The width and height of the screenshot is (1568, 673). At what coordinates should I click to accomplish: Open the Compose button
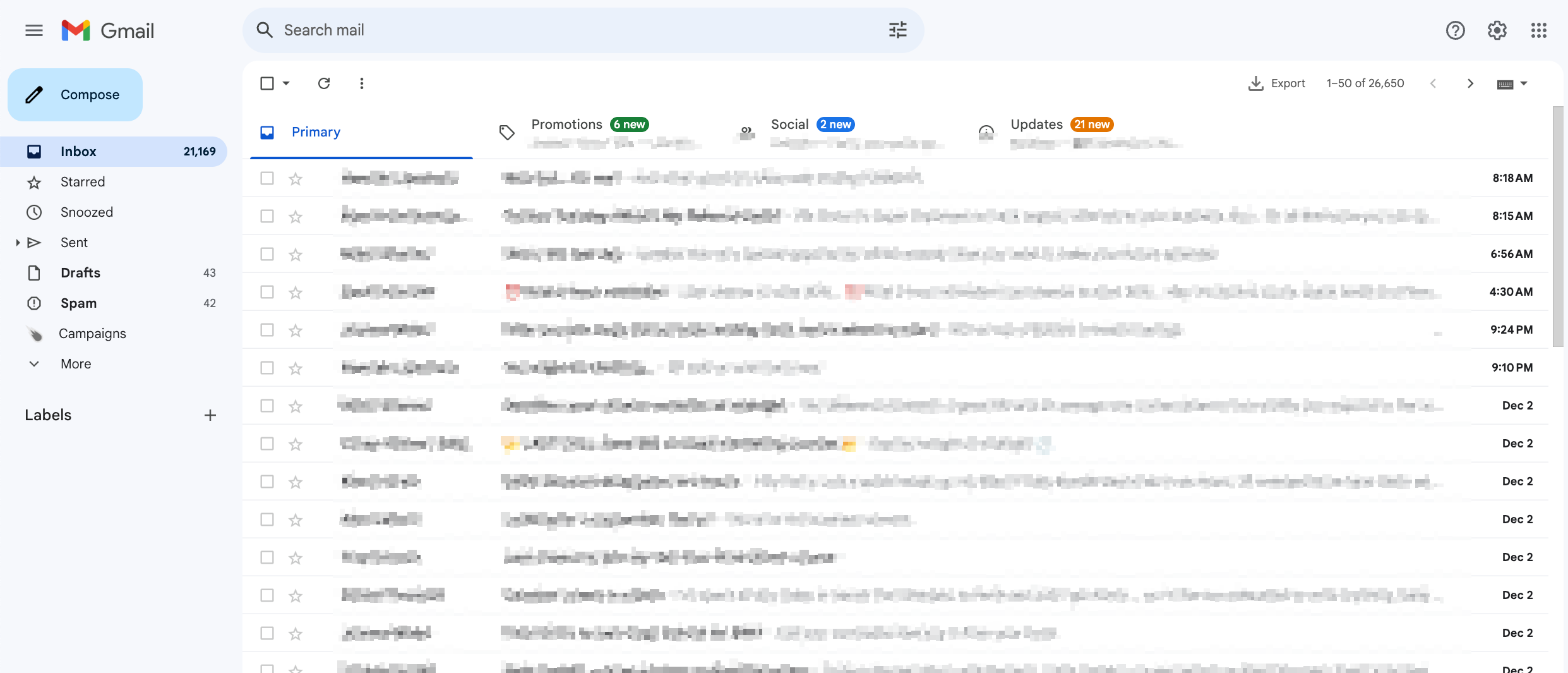click(x=75, y=94)
